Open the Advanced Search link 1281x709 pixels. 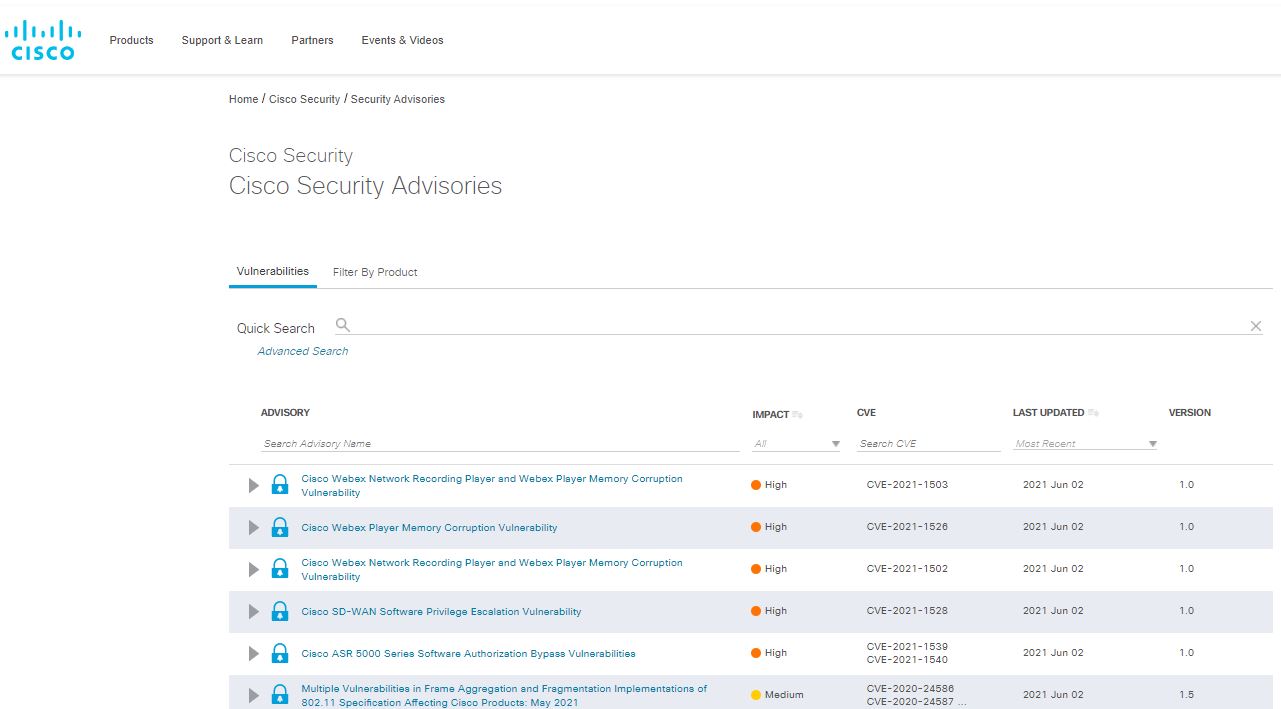pyautogui.click(x=303, y=351)
